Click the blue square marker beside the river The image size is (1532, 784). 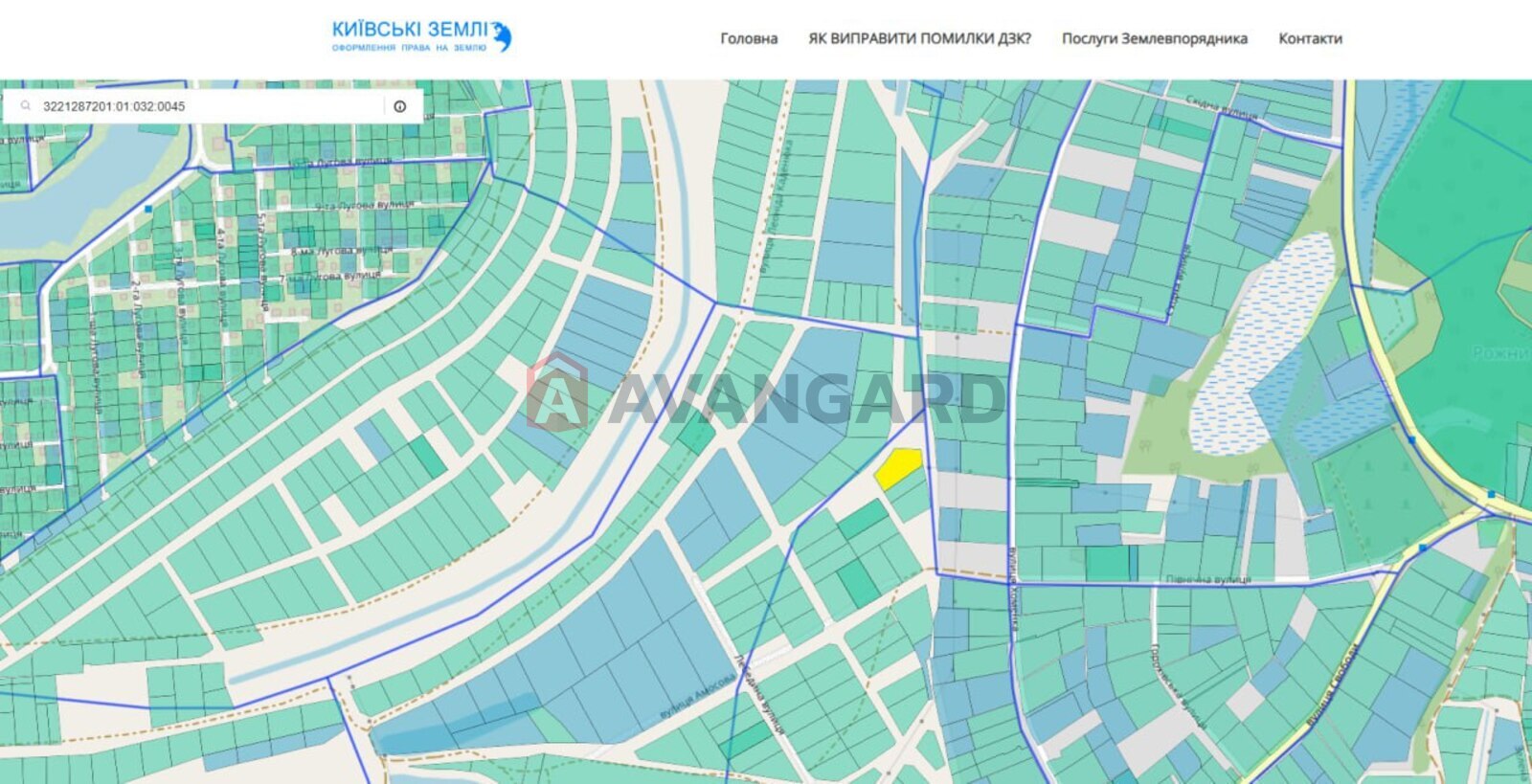point(148,209)
